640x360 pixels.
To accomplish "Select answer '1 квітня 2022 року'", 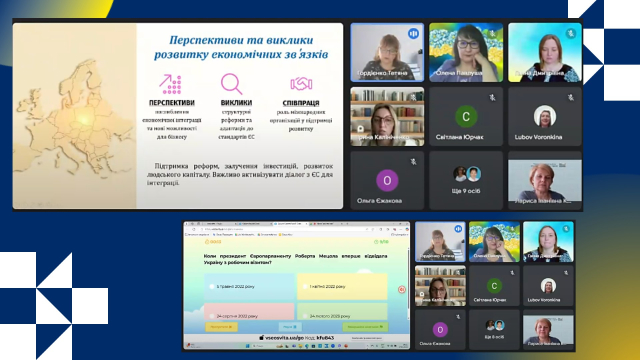I will click(342, 287).
